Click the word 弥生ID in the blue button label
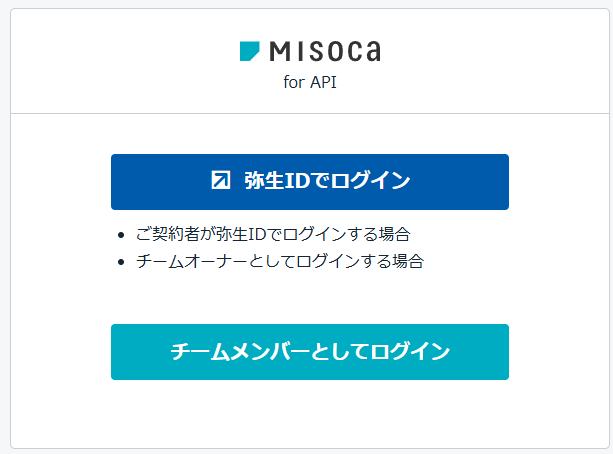The width and height of the screenshot is (613, 454). [274, 181]
